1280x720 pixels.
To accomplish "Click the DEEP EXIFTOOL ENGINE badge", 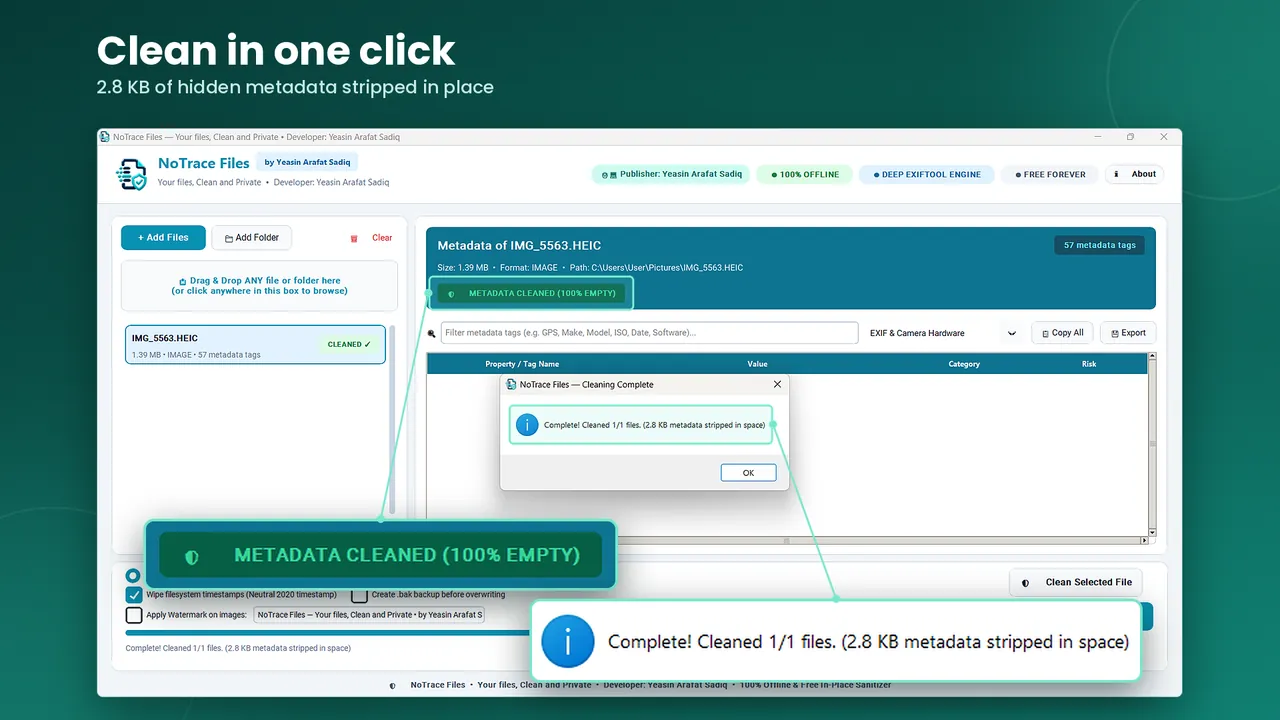I will 927,174.
